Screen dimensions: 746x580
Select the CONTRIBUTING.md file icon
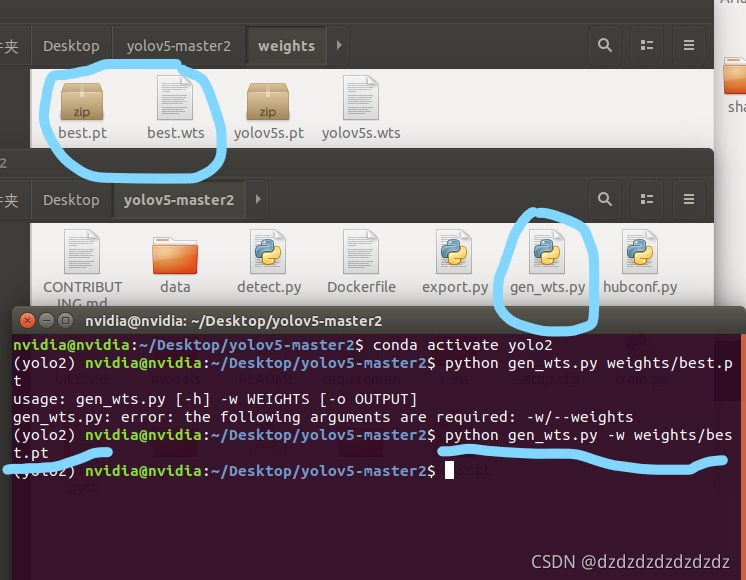click(82, 252)
